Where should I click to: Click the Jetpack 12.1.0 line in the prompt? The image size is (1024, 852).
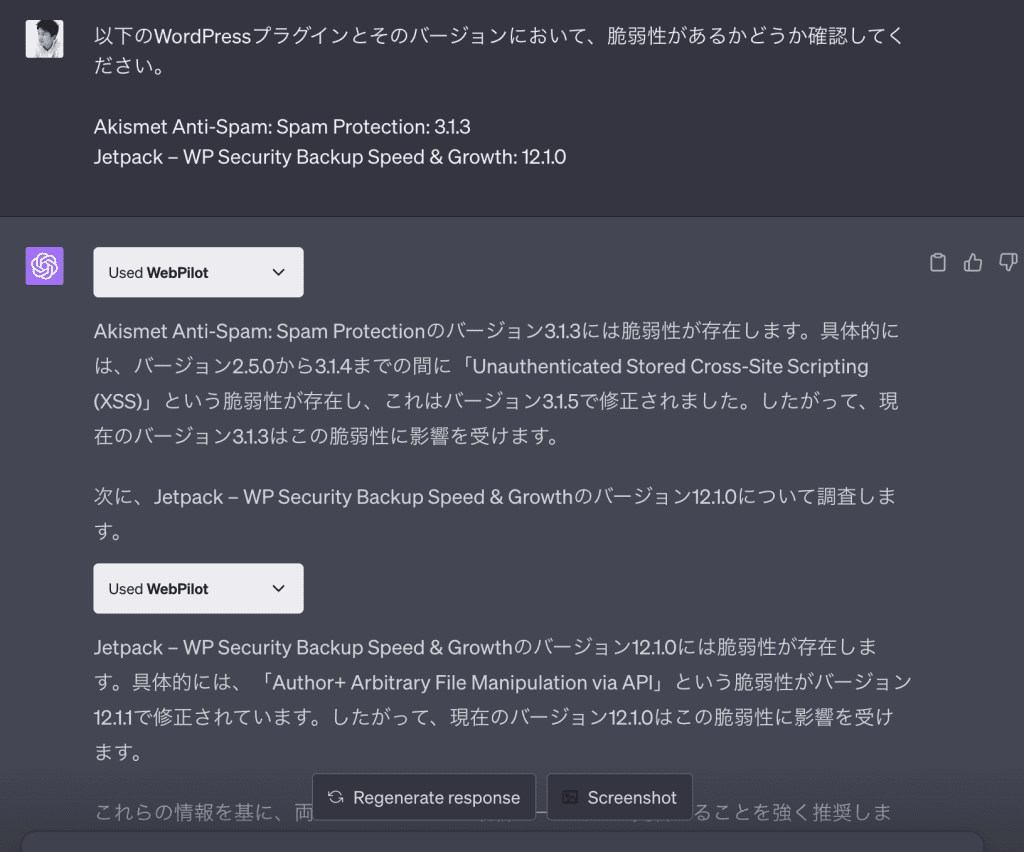[330, 157]
